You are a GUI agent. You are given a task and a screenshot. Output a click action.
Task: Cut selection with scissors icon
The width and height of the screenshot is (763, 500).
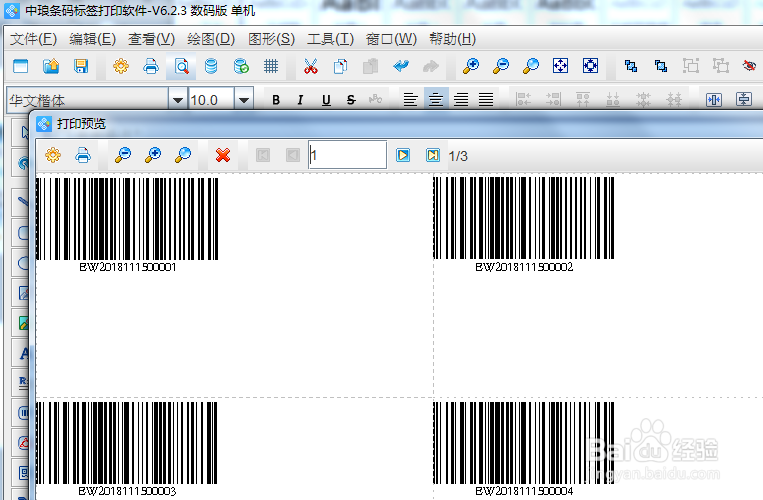tap(310, 66)
